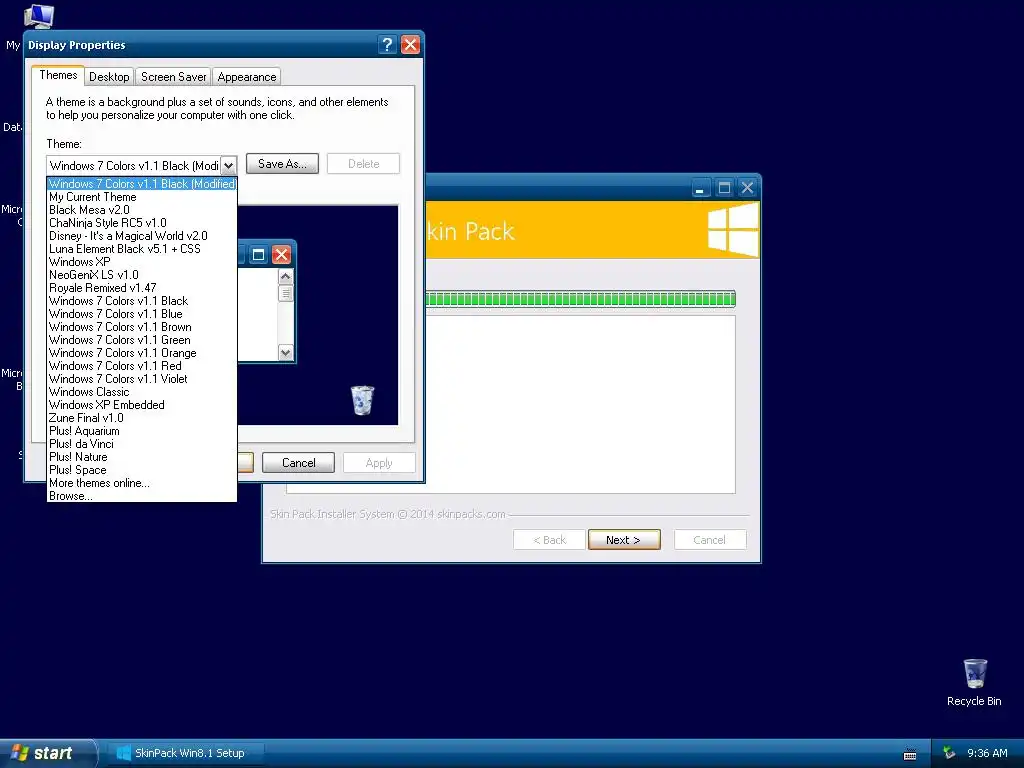Choose Plus! Aquarium theme
Screen dimensions: 1024x768
coord(142,431)
